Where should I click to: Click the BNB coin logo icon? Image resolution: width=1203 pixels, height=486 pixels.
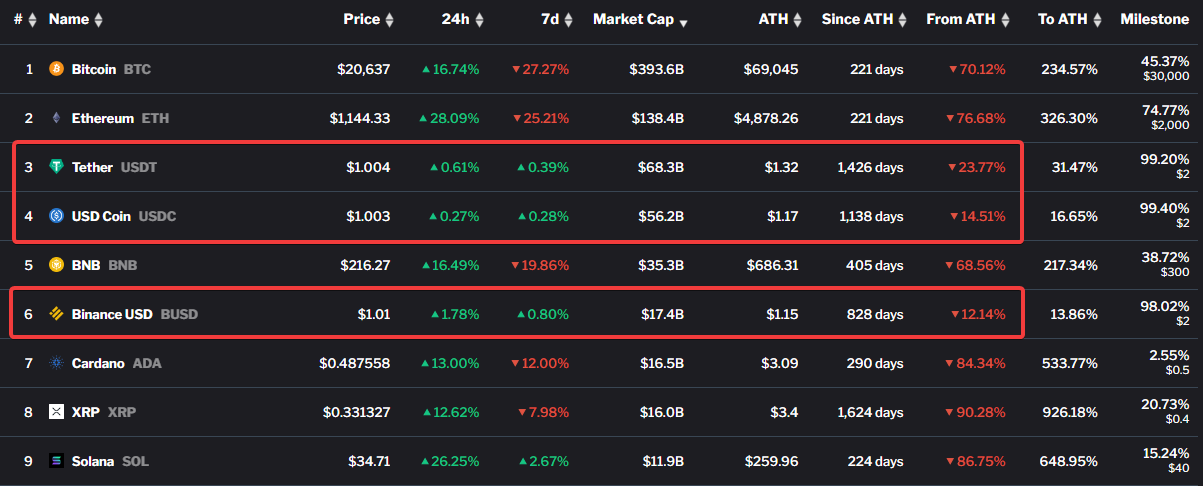coord(56,265)
